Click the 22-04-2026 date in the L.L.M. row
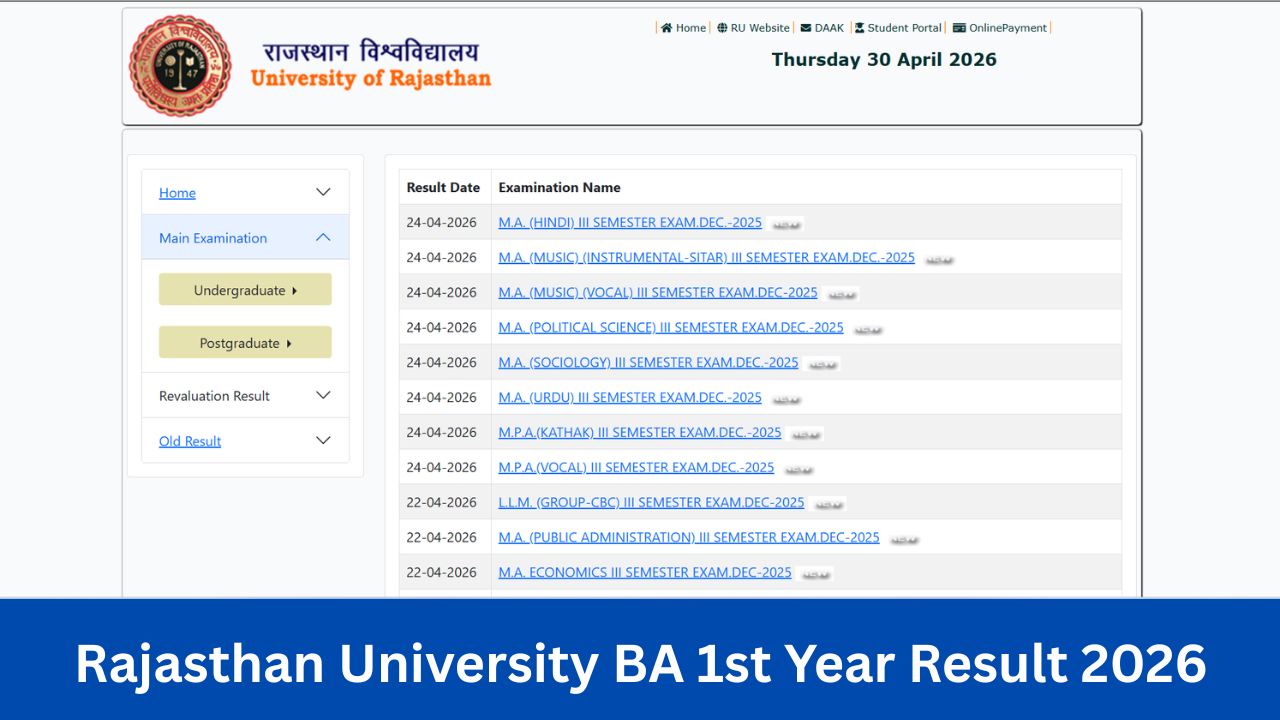 [x=441, y=502]
